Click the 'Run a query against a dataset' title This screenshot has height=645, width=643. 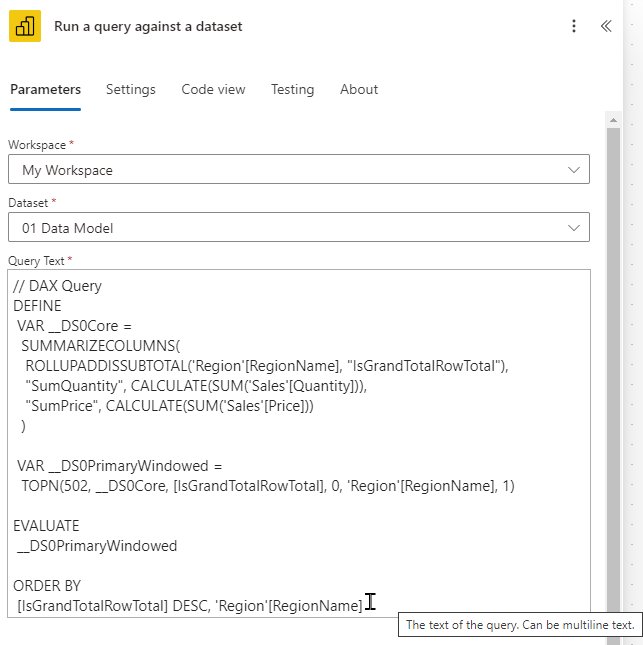point(148,26)
